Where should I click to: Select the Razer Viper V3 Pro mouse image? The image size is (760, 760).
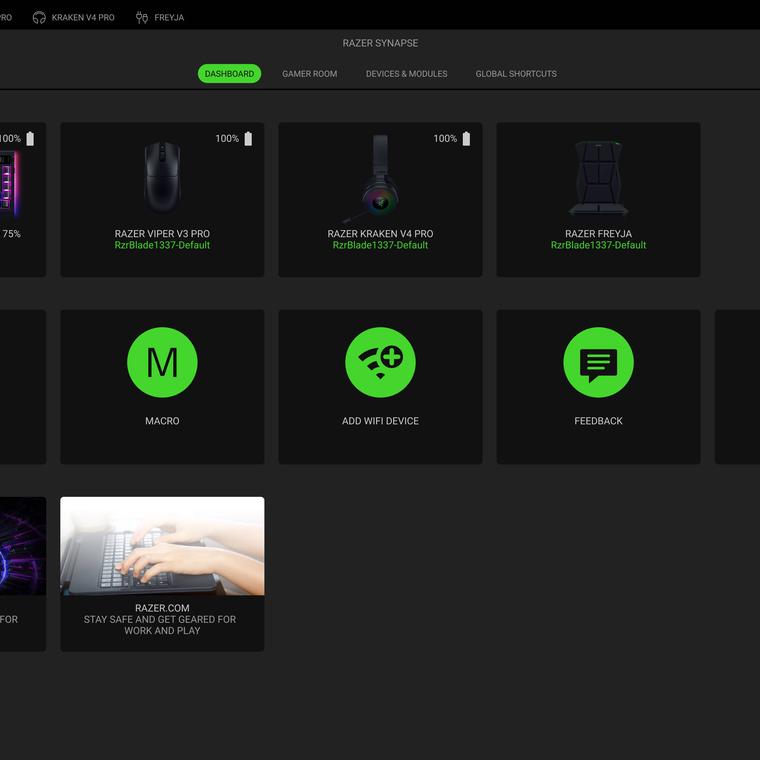tap(162, 177)
